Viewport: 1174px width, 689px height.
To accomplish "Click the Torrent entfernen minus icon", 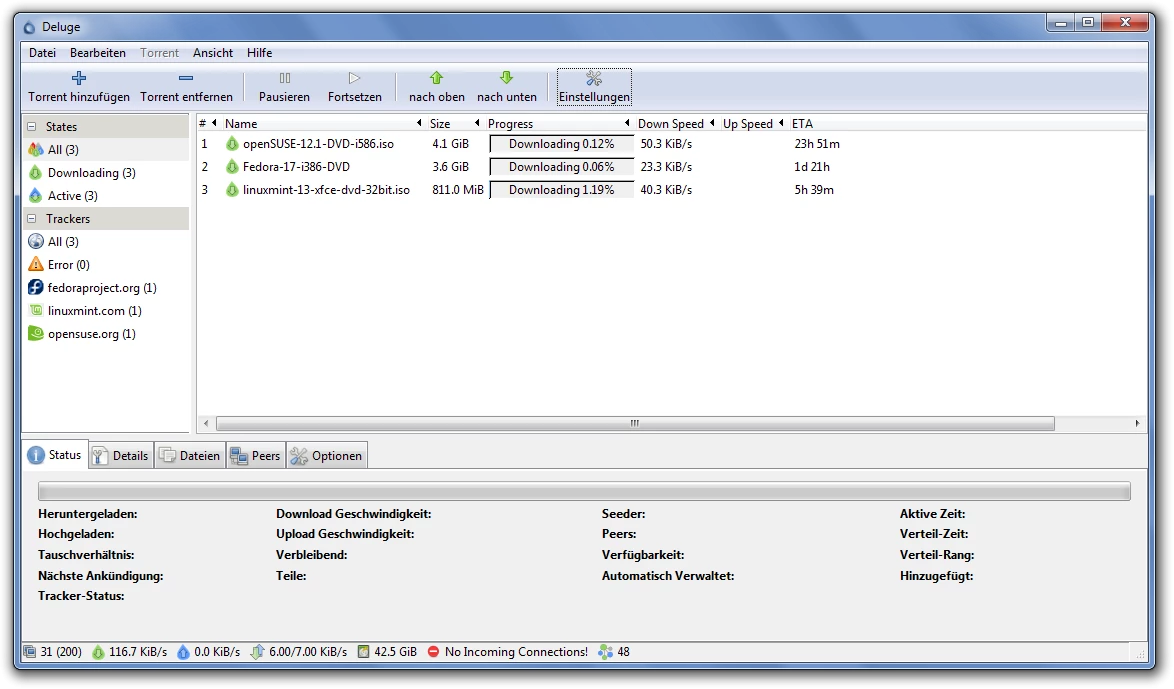I will tap(186, 78).
